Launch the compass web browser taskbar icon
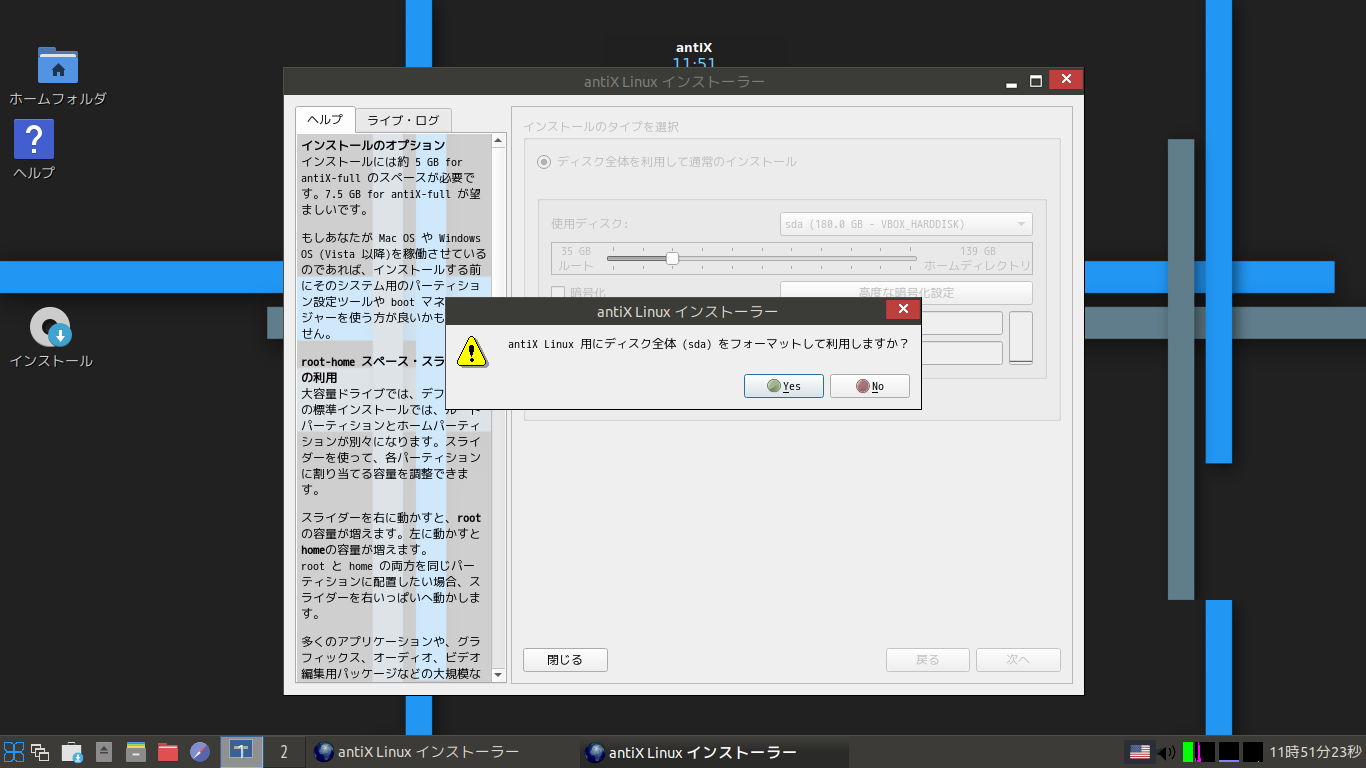This screenshot has width=1366, height=768. [200, 752]
